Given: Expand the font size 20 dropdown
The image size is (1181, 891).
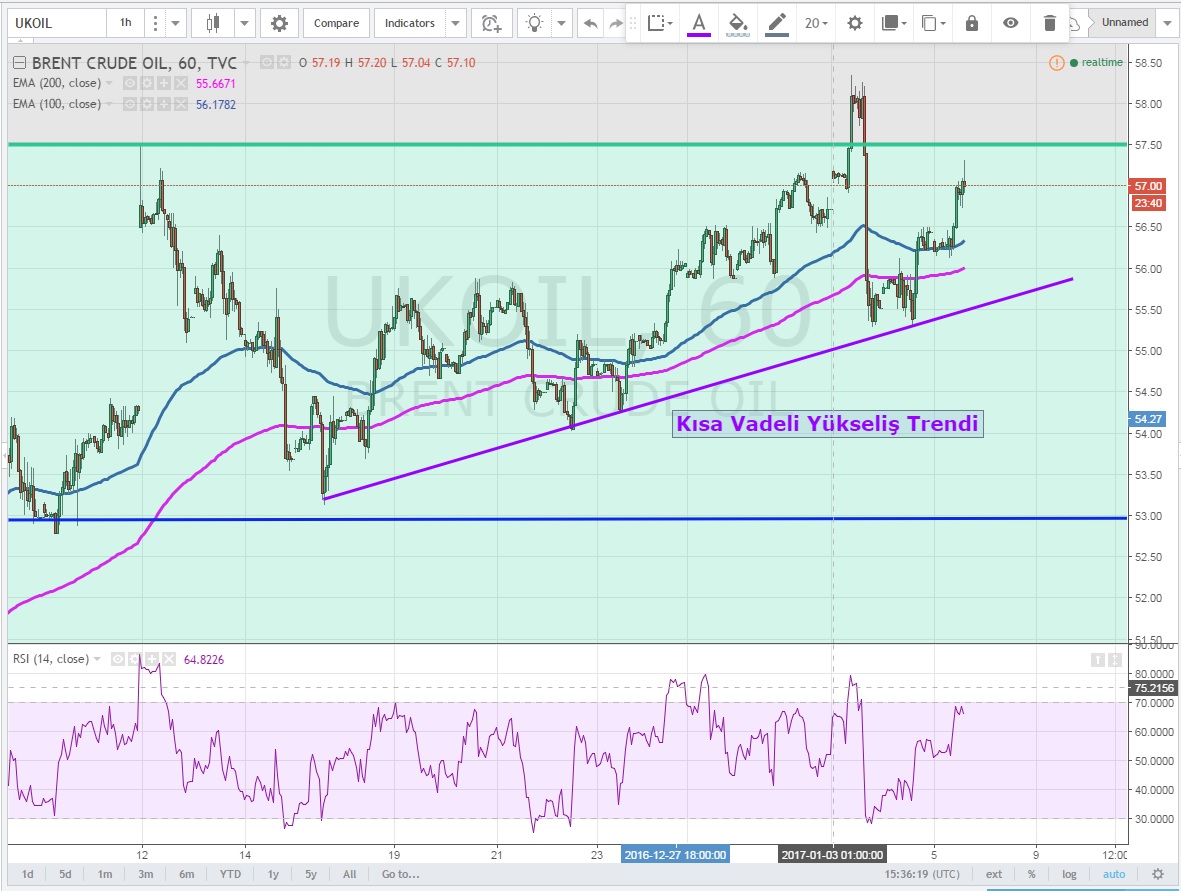Looking at the screenshot, I should click(x=817, y=23).
